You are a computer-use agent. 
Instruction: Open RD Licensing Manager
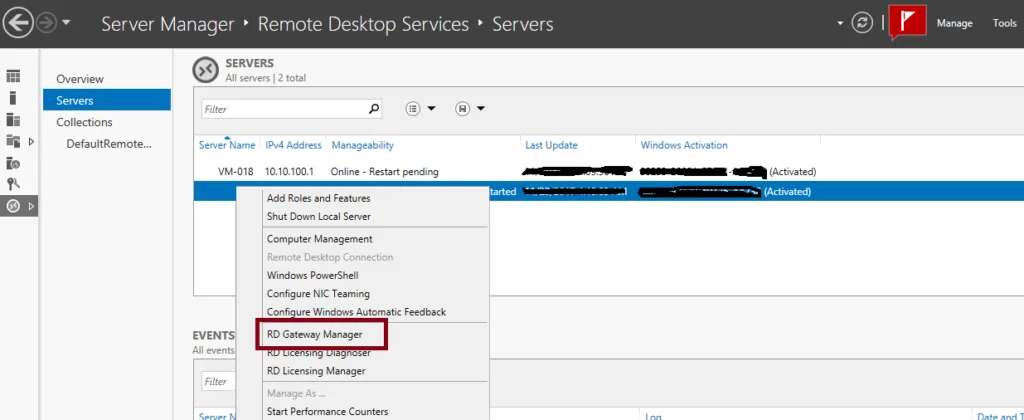316,371
